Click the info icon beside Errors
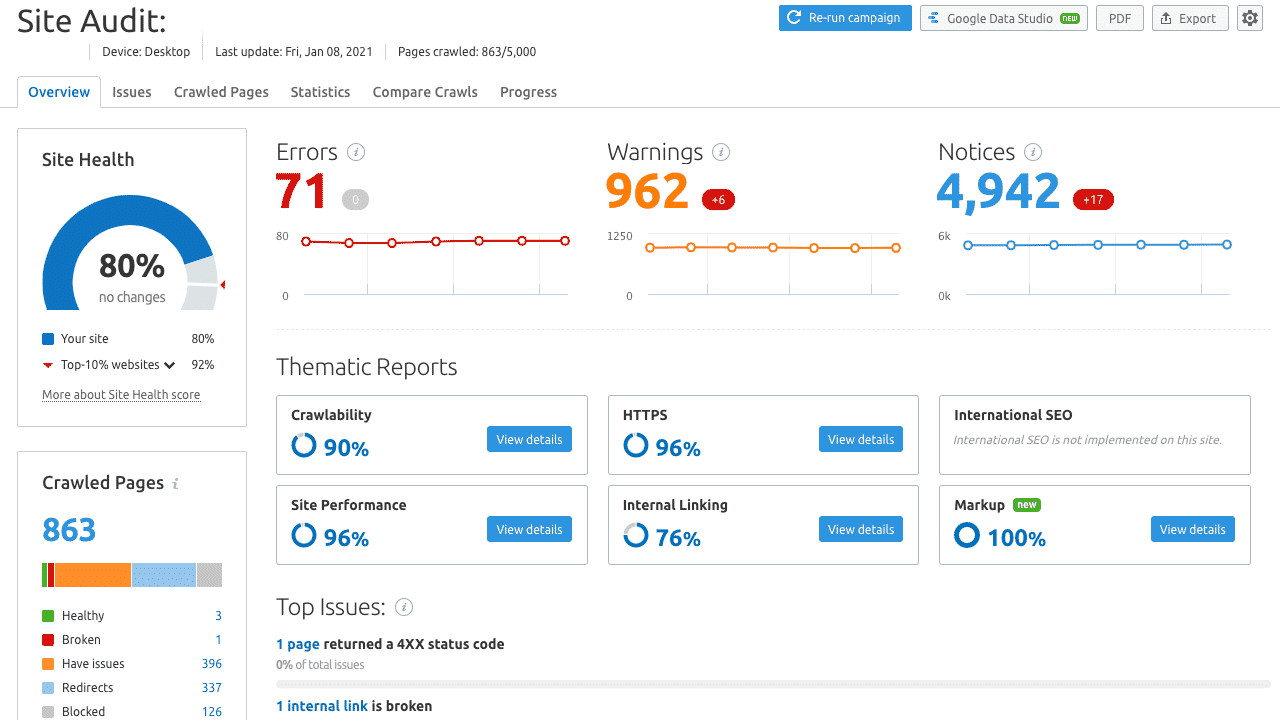The image size is (1280, 720). point(356,152)
